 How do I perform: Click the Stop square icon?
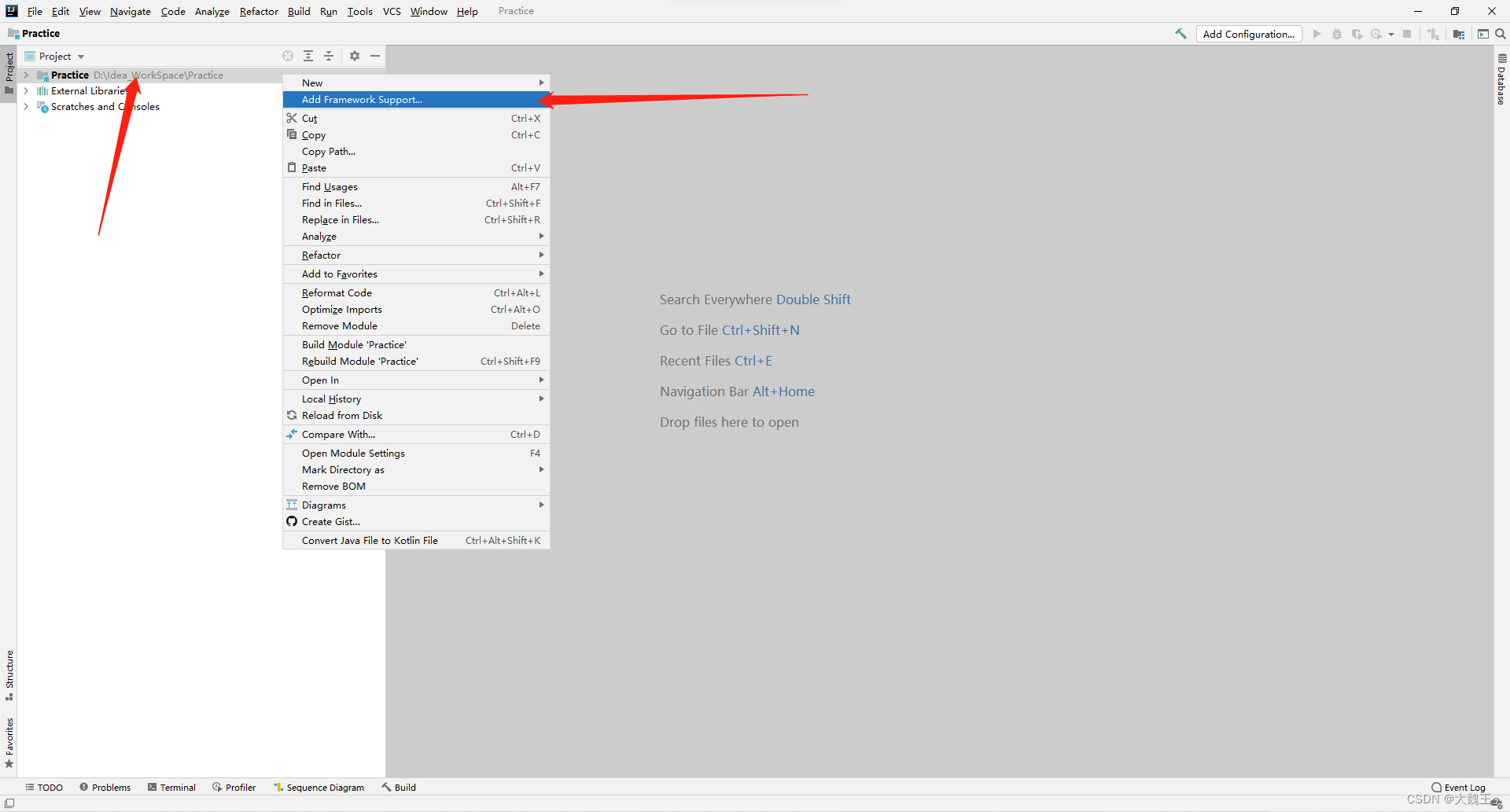[1407, 34]
